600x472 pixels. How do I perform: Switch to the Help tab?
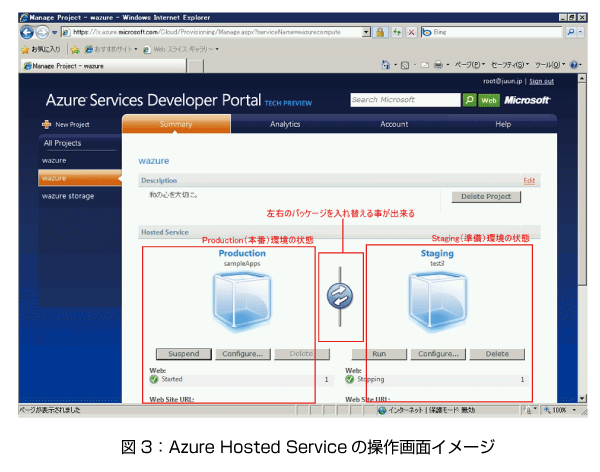click(503, 124)
